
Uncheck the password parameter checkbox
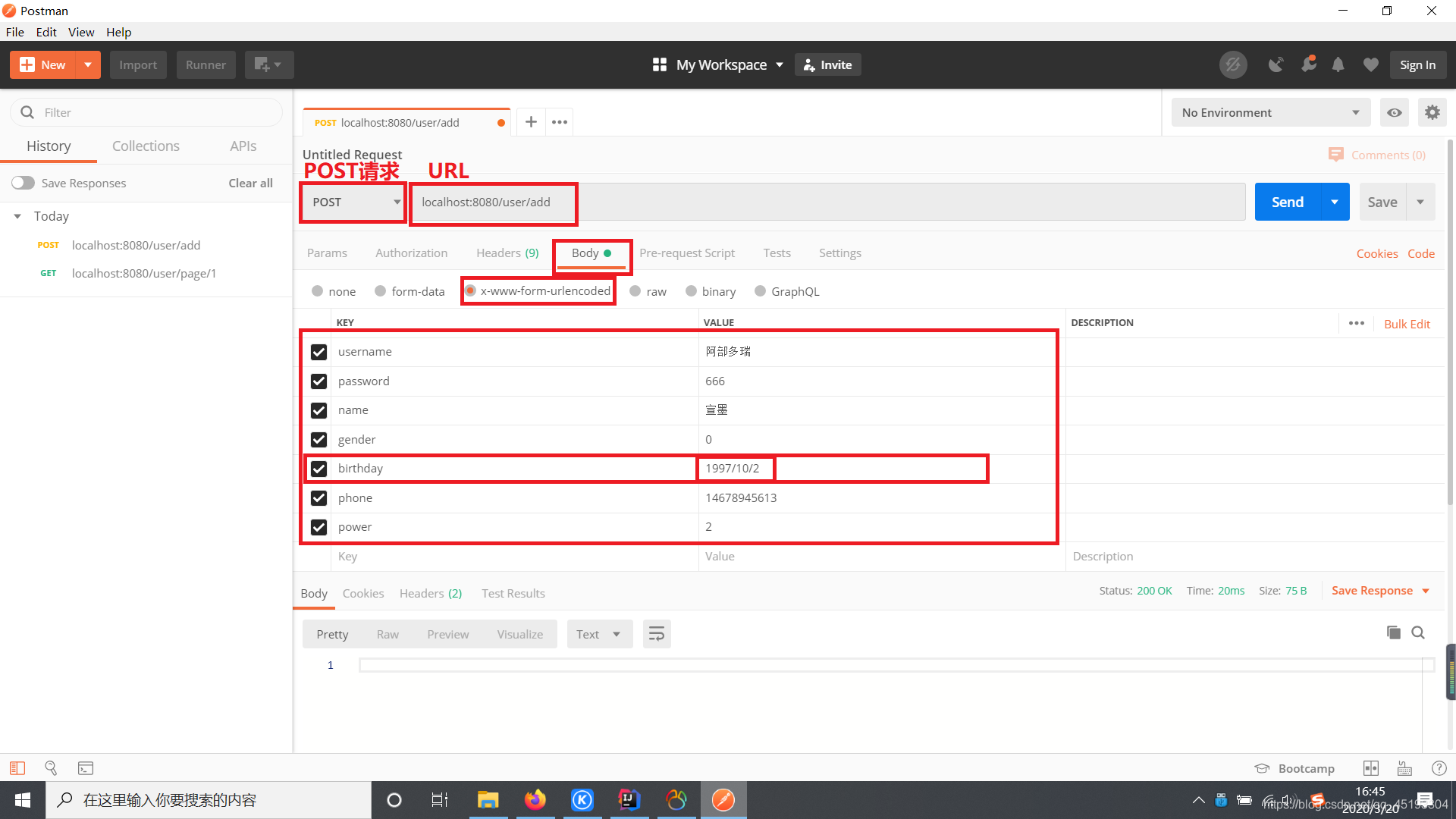point(318,381)
